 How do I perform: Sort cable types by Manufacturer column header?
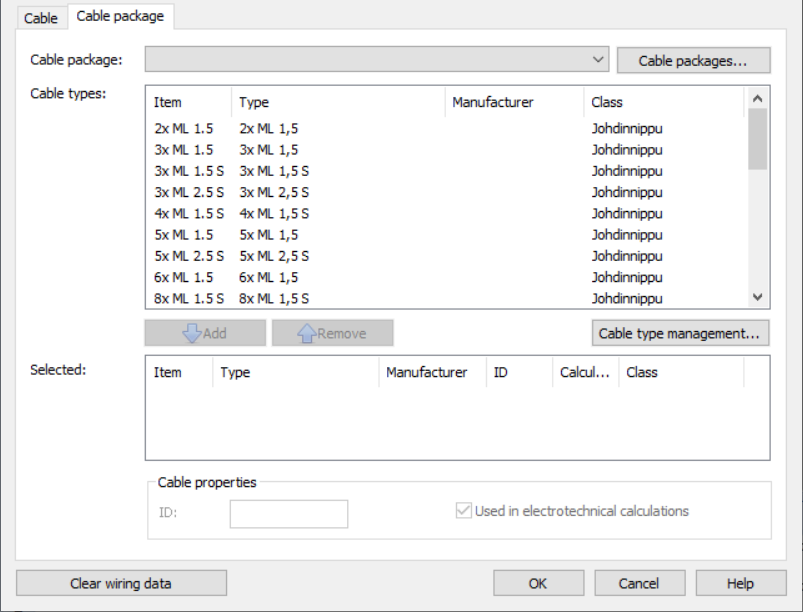[513, 102]
